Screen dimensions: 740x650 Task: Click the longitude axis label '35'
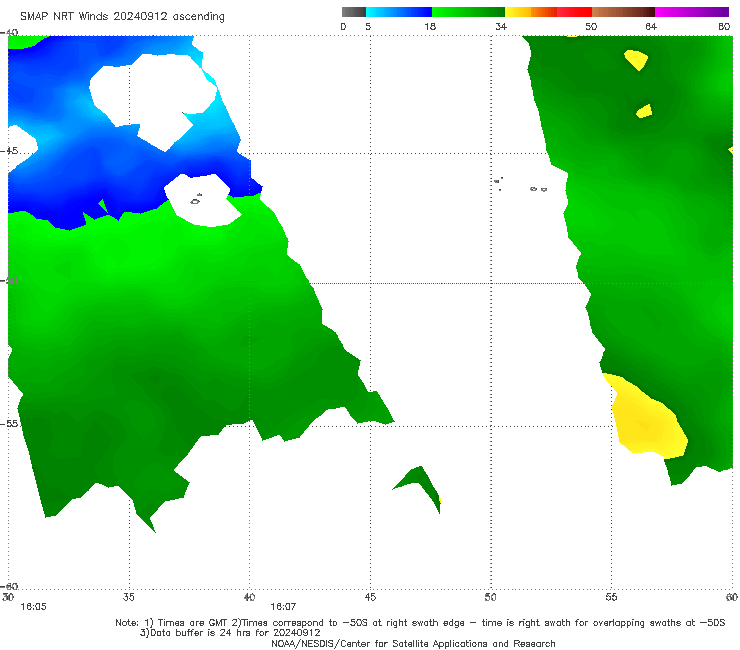(x=129, y=597)
